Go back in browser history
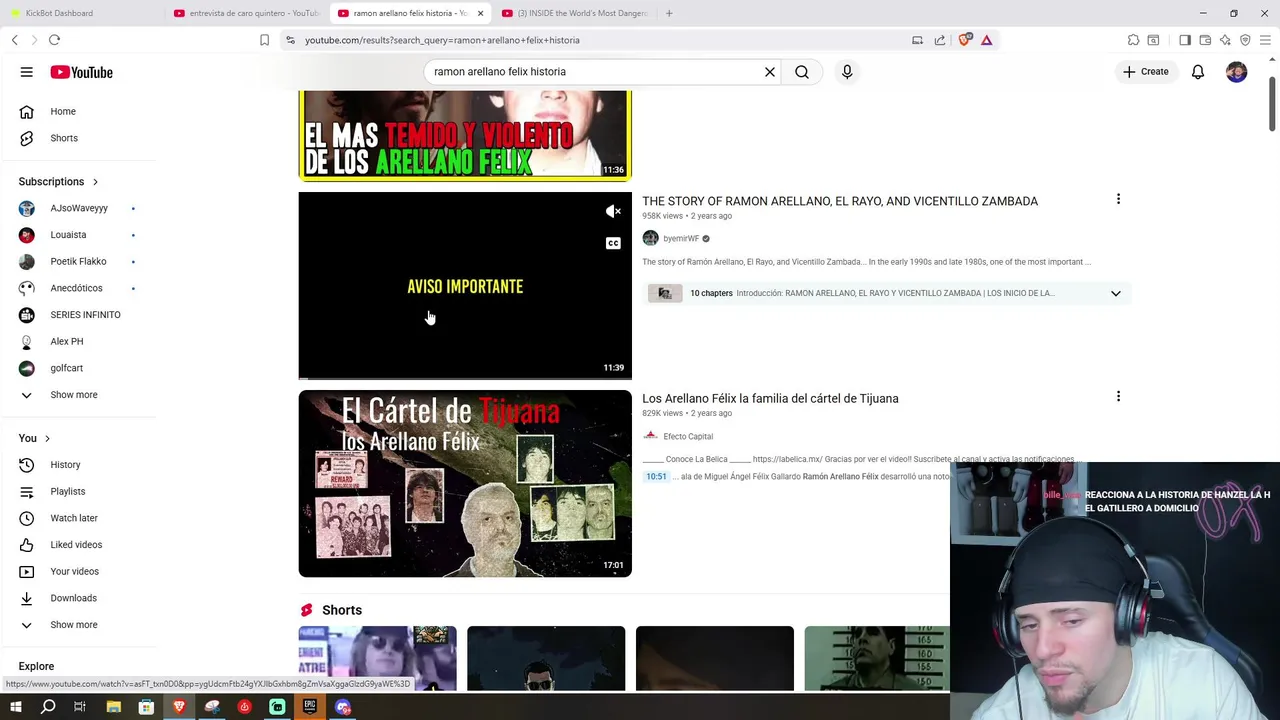The width and height of the screenshot is (1280, 720). click(14, 40)
